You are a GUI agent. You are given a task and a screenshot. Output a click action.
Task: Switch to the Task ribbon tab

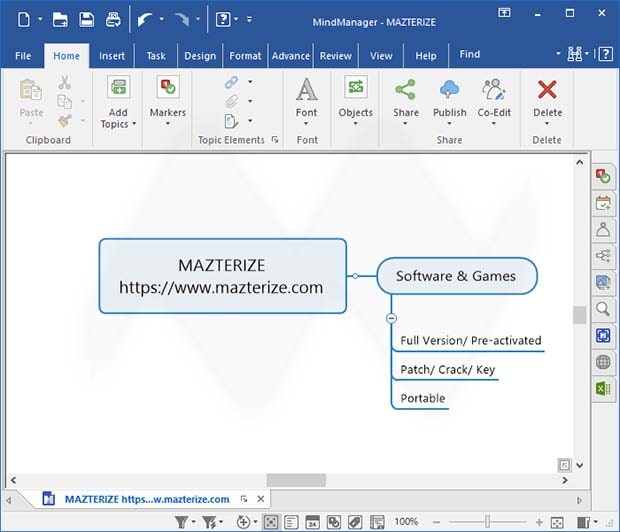pos(156,56)
